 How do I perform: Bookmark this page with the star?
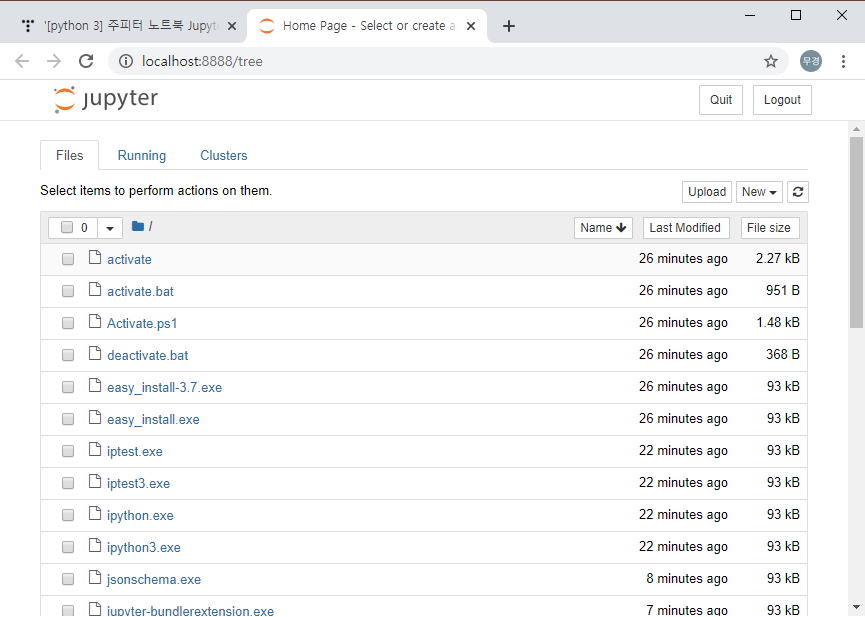tap(771, 61)
